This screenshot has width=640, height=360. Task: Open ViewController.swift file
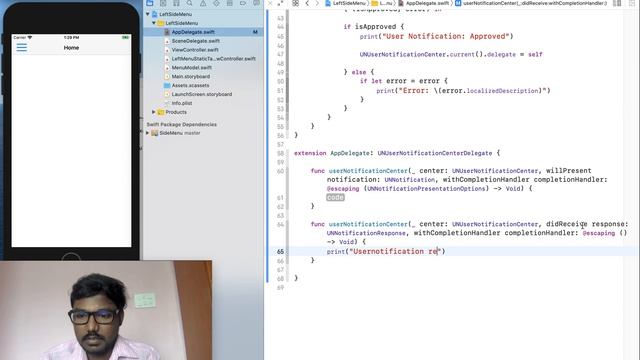coord(195,50)
